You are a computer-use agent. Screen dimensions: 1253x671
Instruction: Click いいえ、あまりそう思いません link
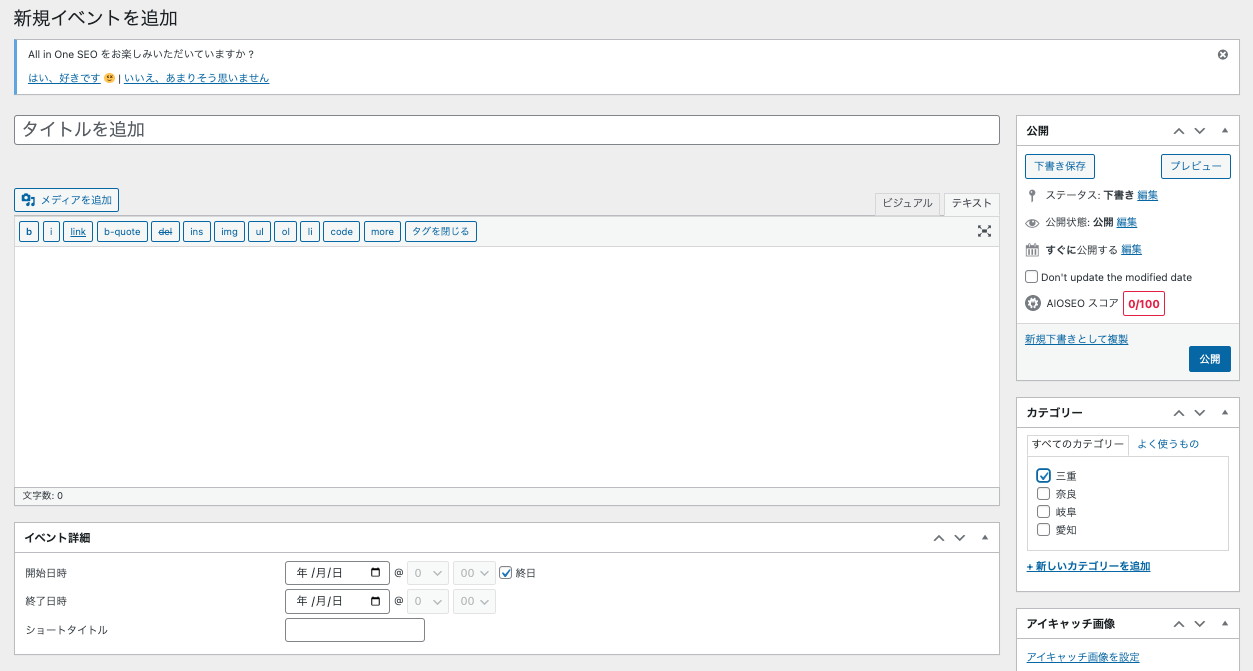tap(196, 78)
